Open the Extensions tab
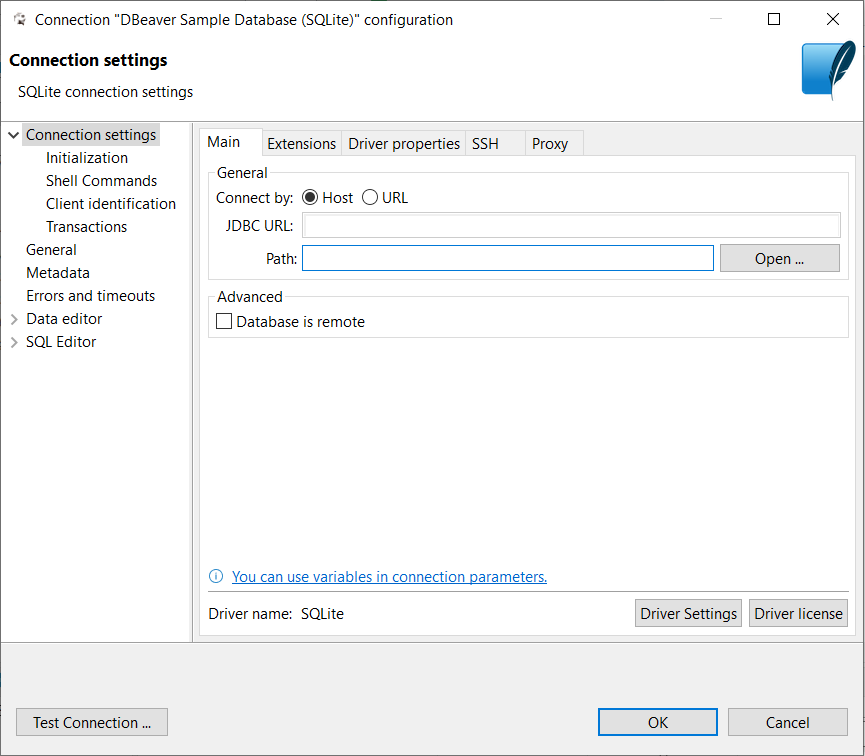 301,144
